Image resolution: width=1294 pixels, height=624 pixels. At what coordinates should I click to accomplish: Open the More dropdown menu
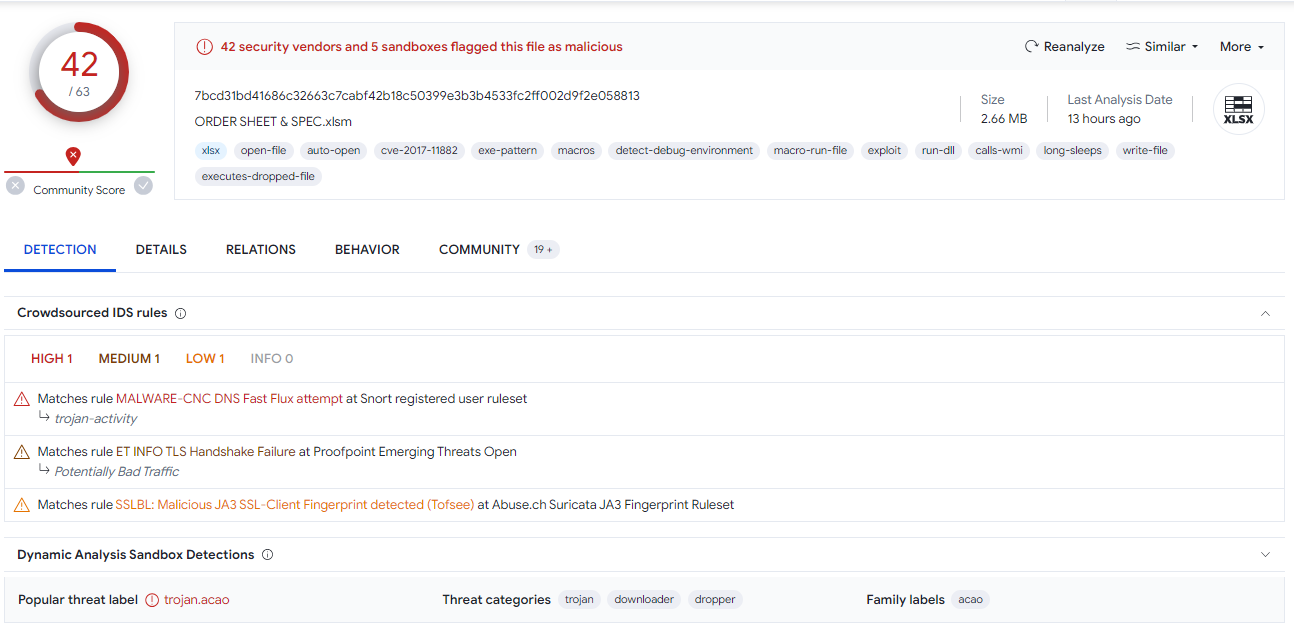(x=1242, y=47)
